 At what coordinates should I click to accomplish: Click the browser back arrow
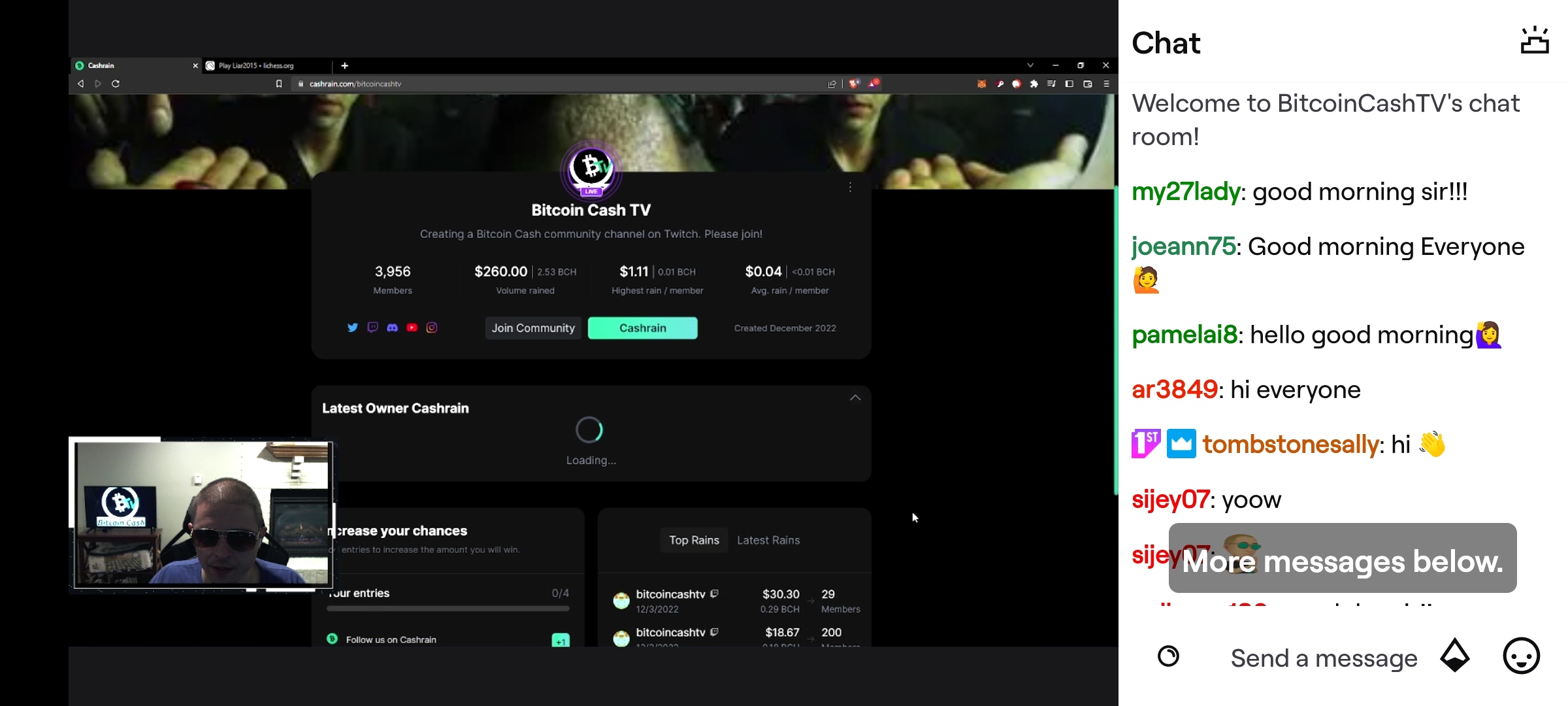[81, 84]
